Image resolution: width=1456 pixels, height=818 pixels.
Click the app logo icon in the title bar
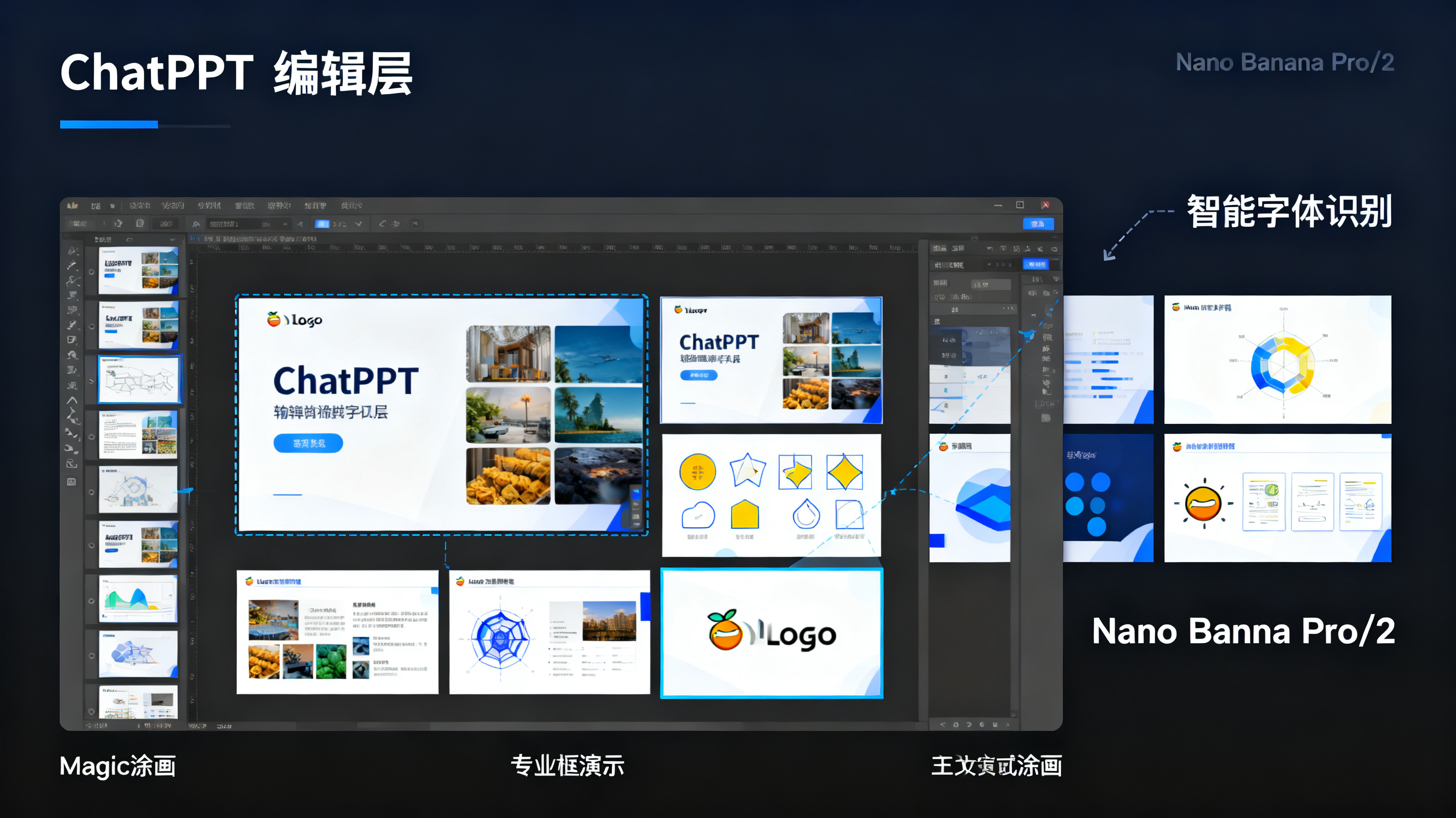pos(73,205)
